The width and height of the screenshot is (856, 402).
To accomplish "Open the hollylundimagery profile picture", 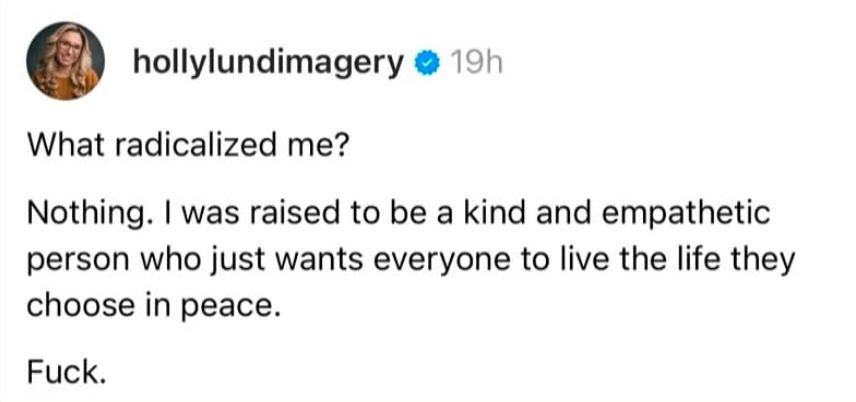I will click(x=66, y=61).
